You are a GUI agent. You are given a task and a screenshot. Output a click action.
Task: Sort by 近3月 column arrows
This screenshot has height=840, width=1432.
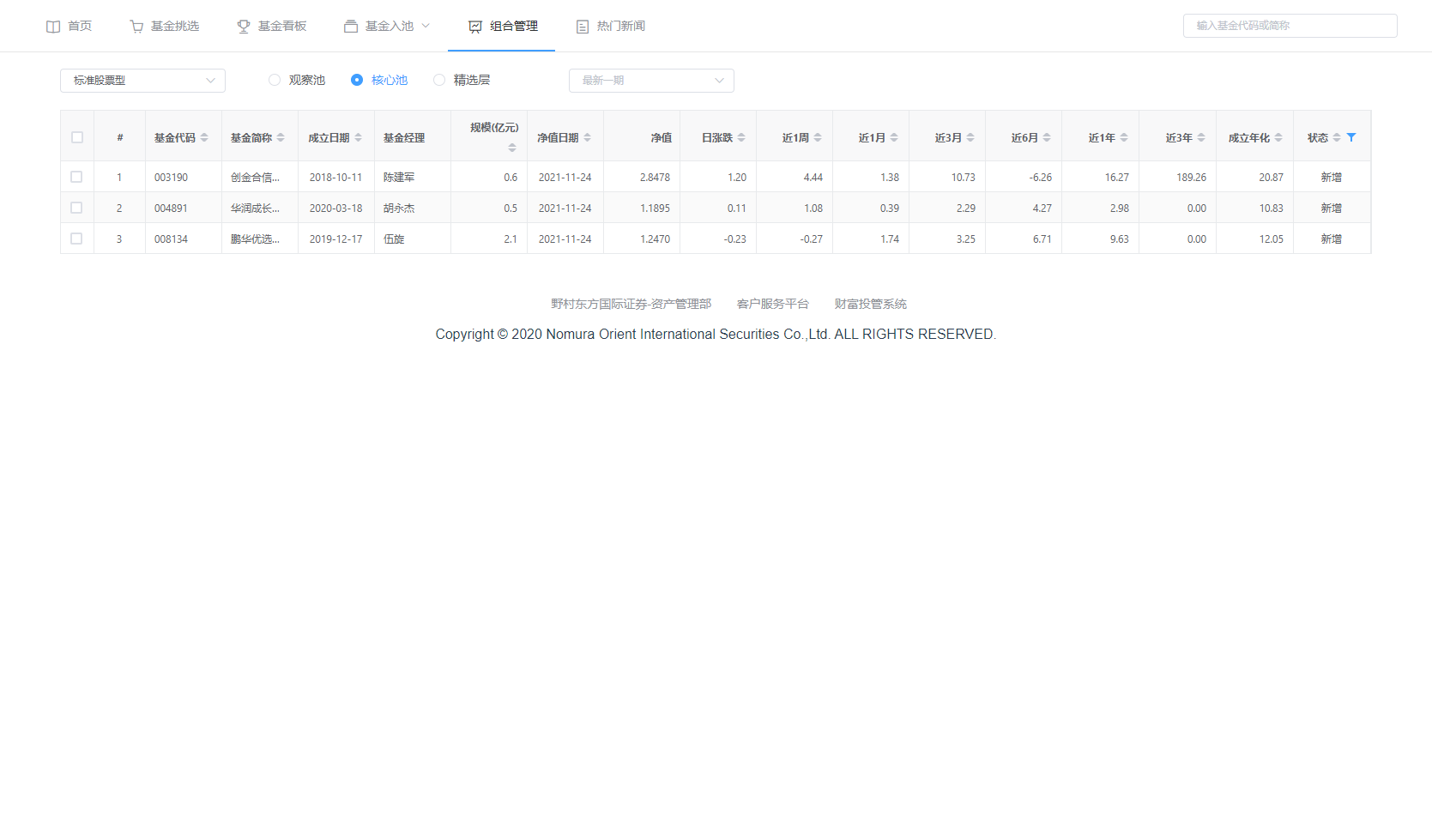point(970,137)
